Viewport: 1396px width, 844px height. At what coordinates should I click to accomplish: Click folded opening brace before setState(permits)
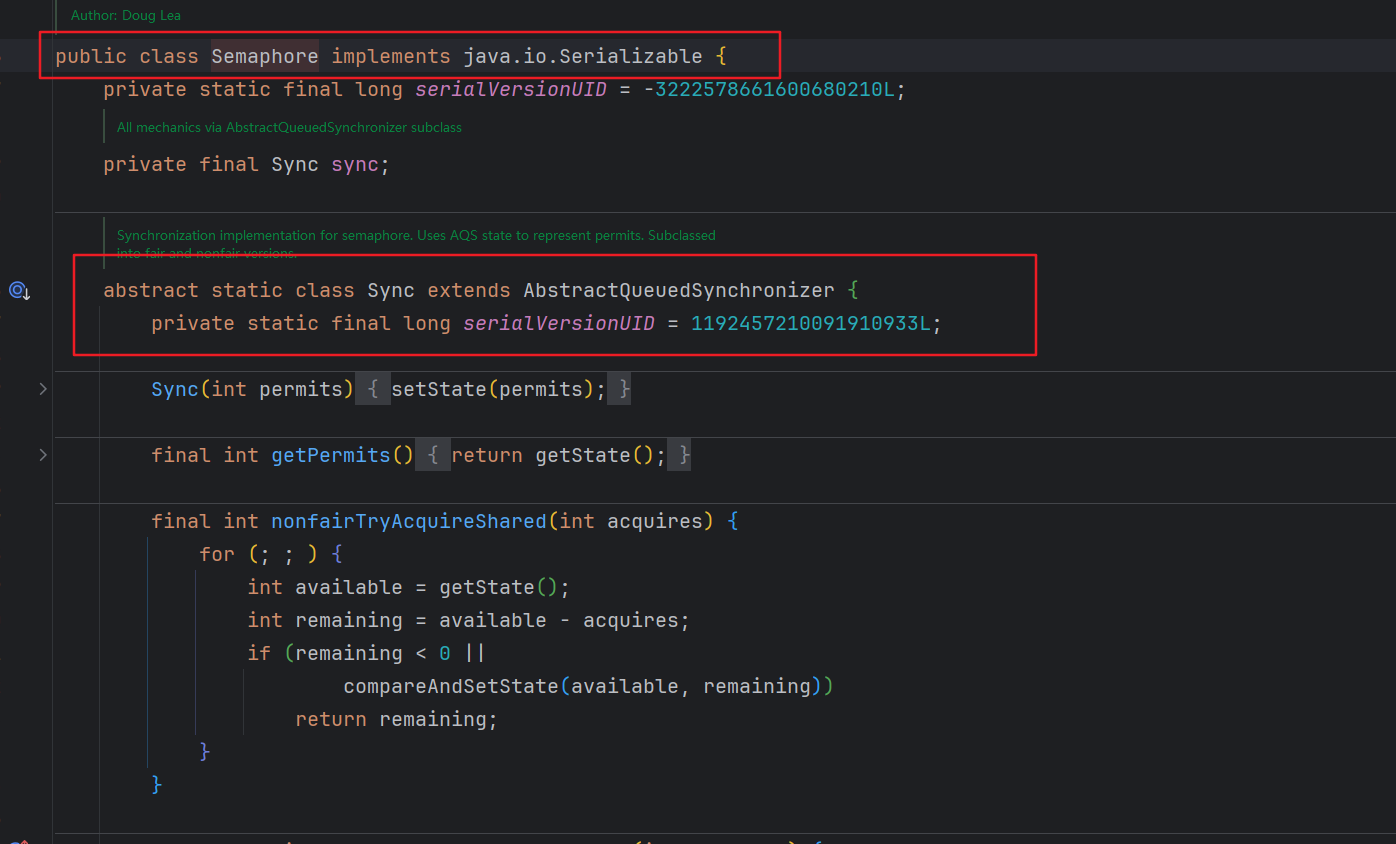click(372, 389)
